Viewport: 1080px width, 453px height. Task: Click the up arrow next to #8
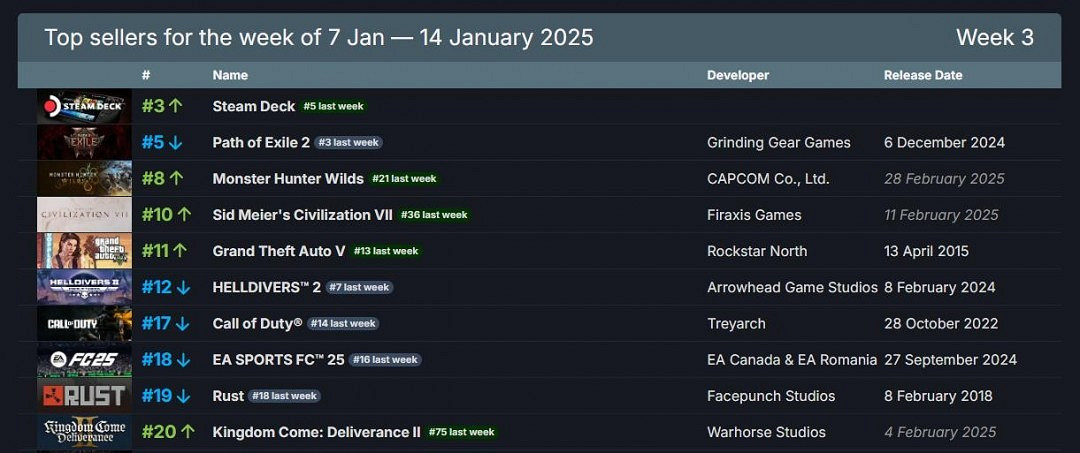coord(176,178)
